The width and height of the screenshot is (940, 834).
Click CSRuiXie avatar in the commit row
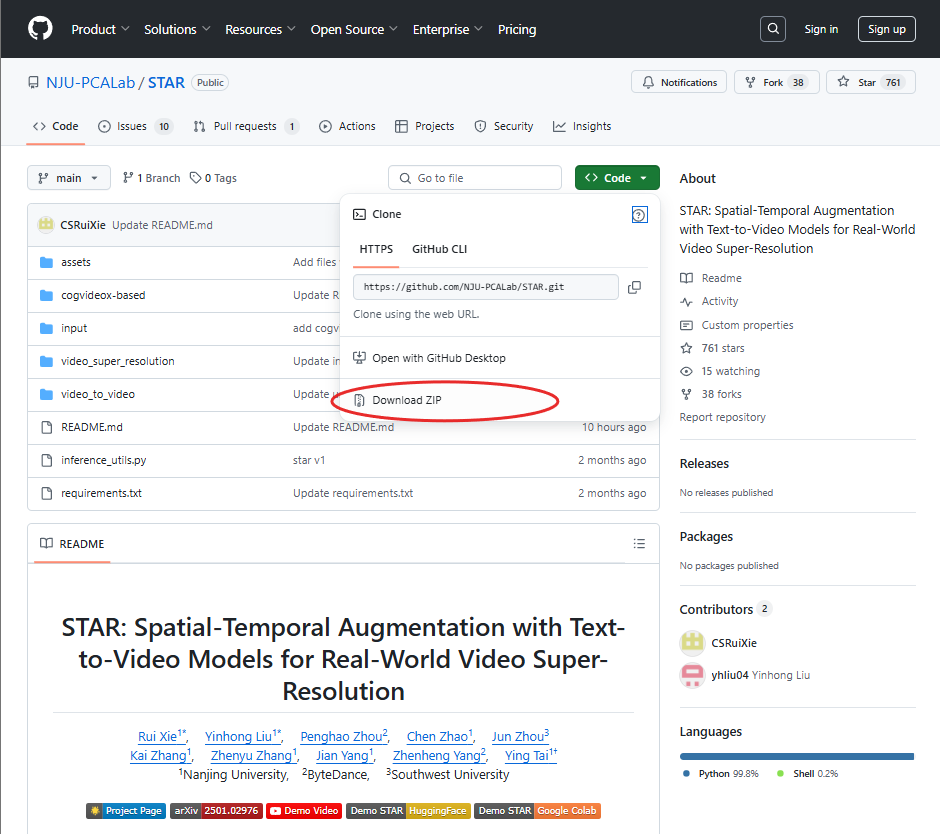46,225
